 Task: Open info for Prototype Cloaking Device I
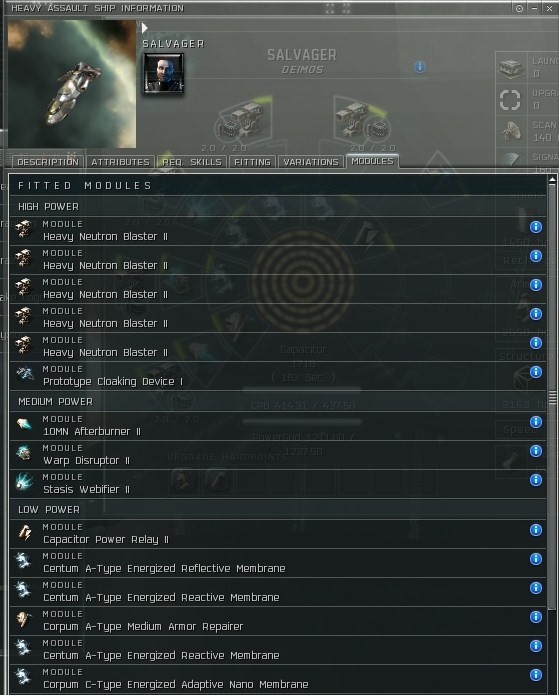pos(536,372)
